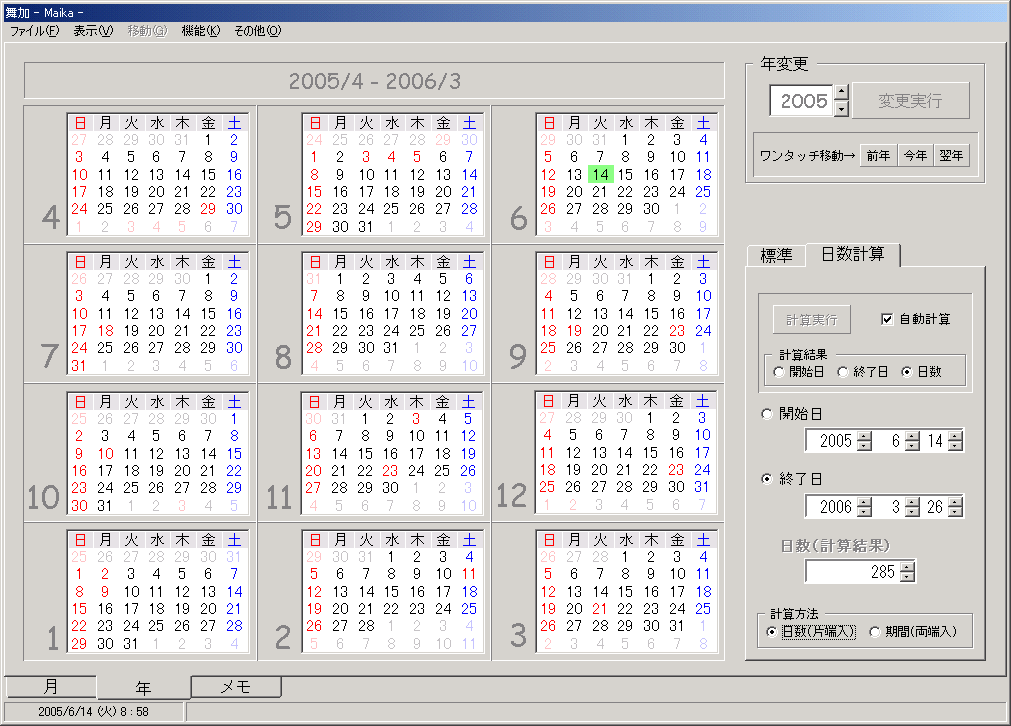Viewport: 1011px width, 726px height.
Task: Toggle the 自動計算 automatic calculation checkbox
Action: 886,319
